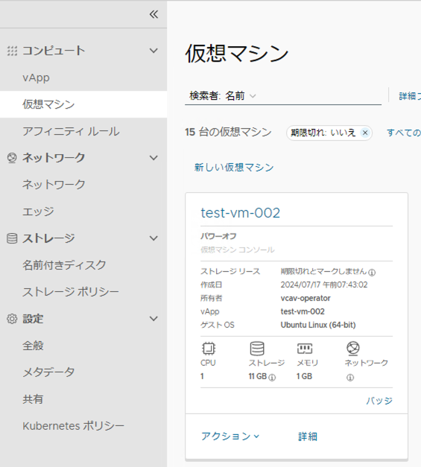Collapse the sidebar with the double-chevron icon
Image resolution: width=421 pixels, height=467 pixels.
pos(154,14)
